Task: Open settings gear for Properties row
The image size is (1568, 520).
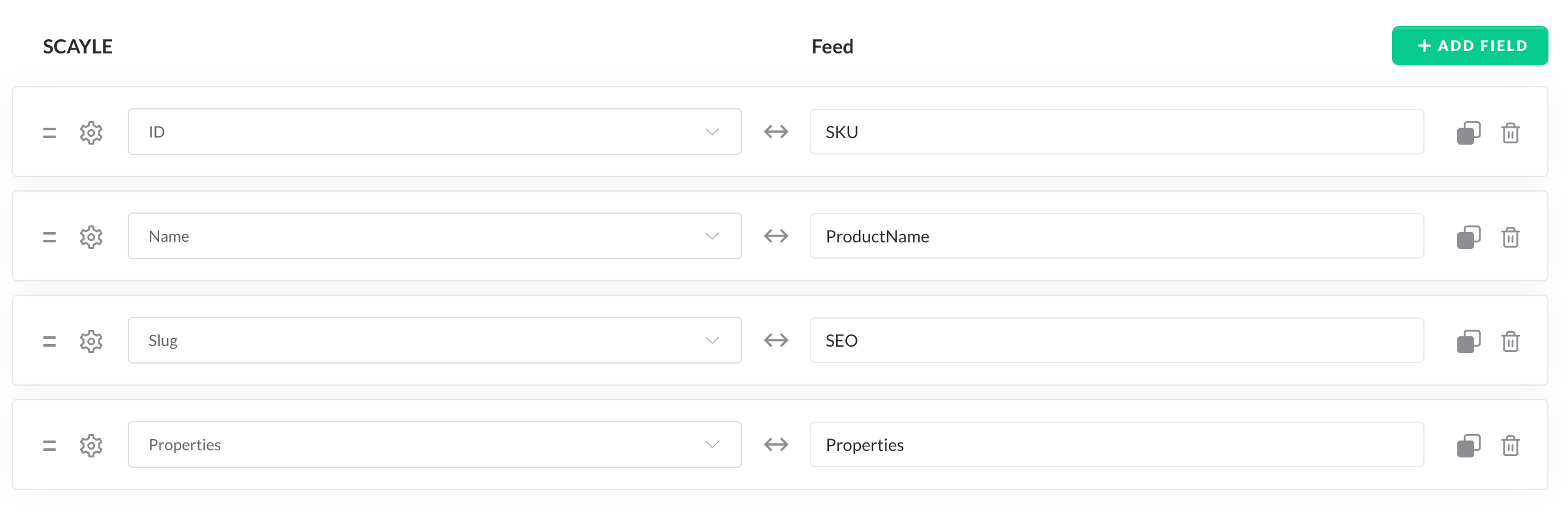Action: (x=91, y=445)
